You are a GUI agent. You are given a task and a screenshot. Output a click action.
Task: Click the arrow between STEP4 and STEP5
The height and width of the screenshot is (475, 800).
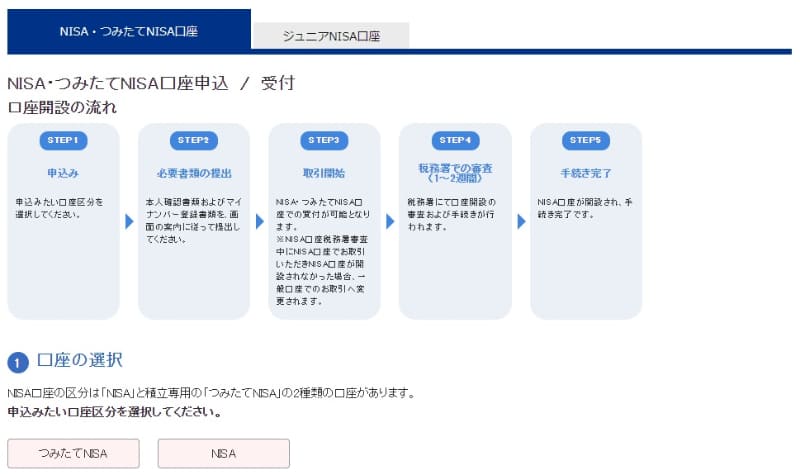[x=521, y=221]
